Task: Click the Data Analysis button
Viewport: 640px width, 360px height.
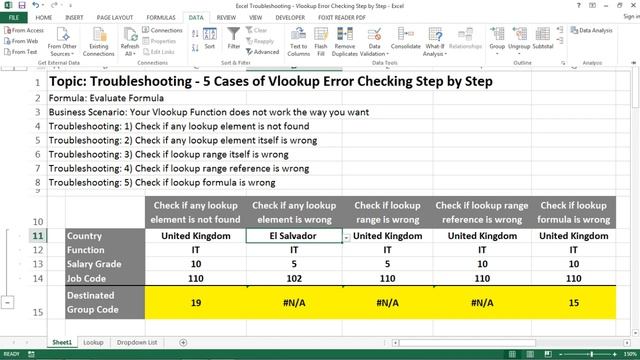Action: (x=591, y=30)
